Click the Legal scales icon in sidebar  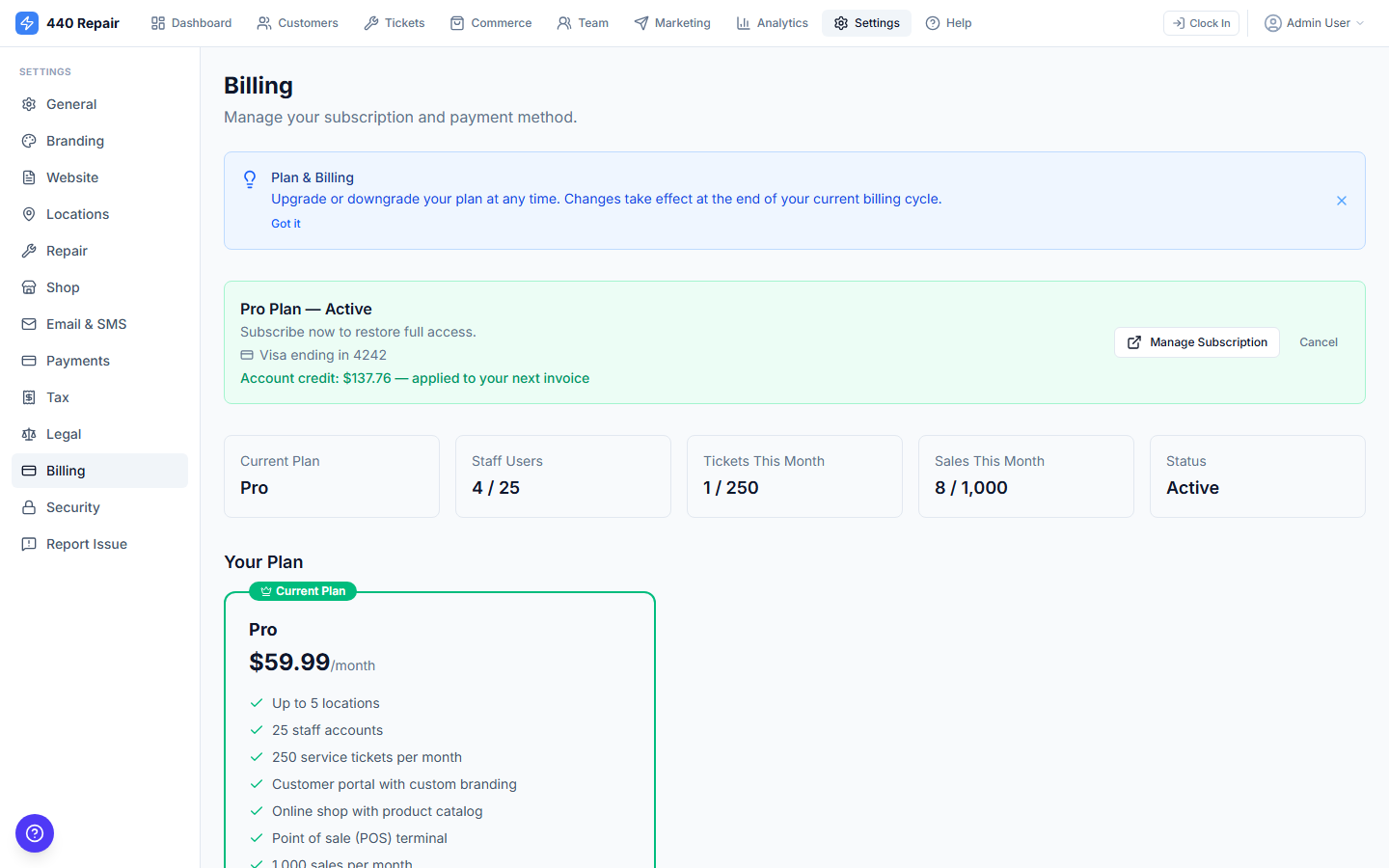coord(28,433)
